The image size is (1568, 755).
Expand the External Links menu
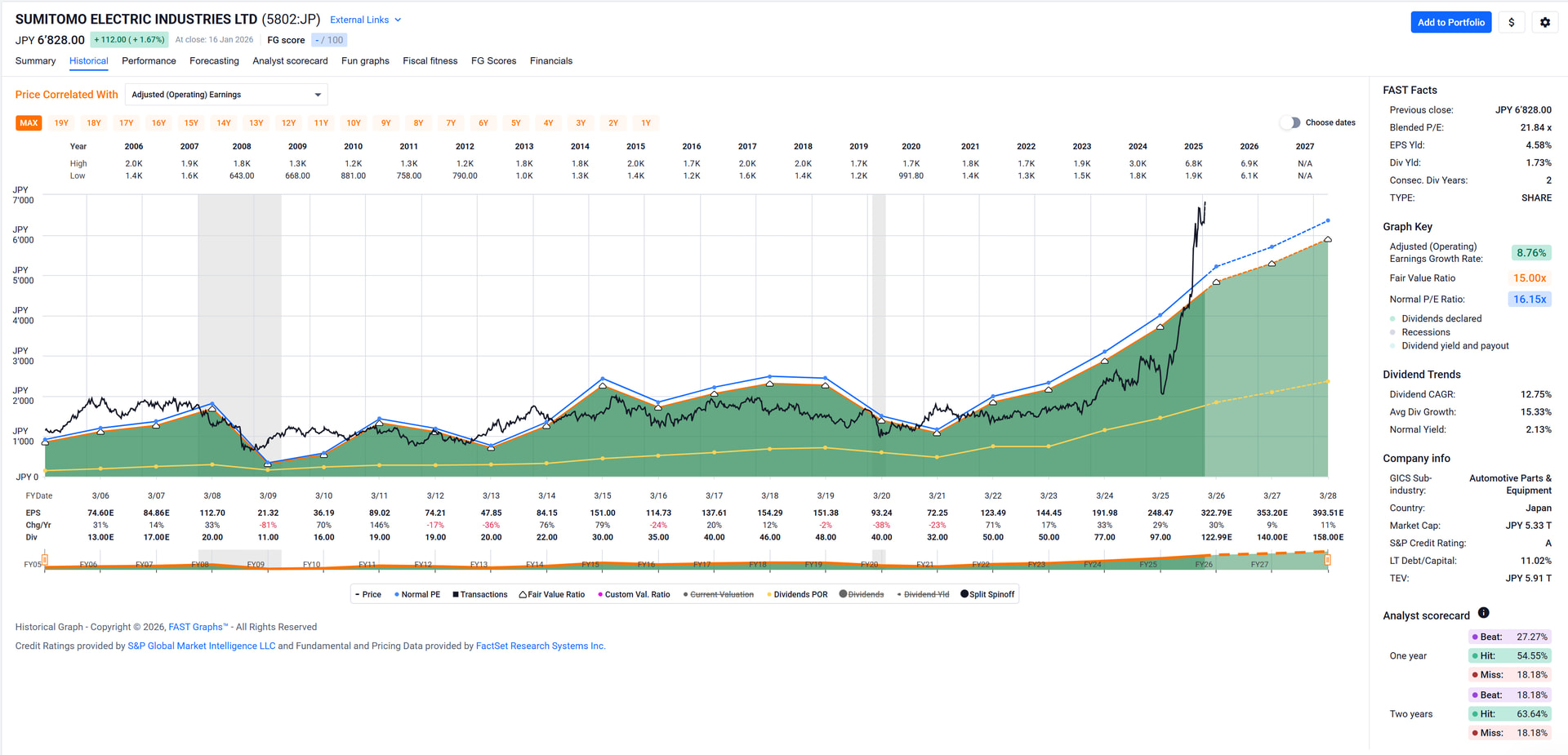(365, 20)
